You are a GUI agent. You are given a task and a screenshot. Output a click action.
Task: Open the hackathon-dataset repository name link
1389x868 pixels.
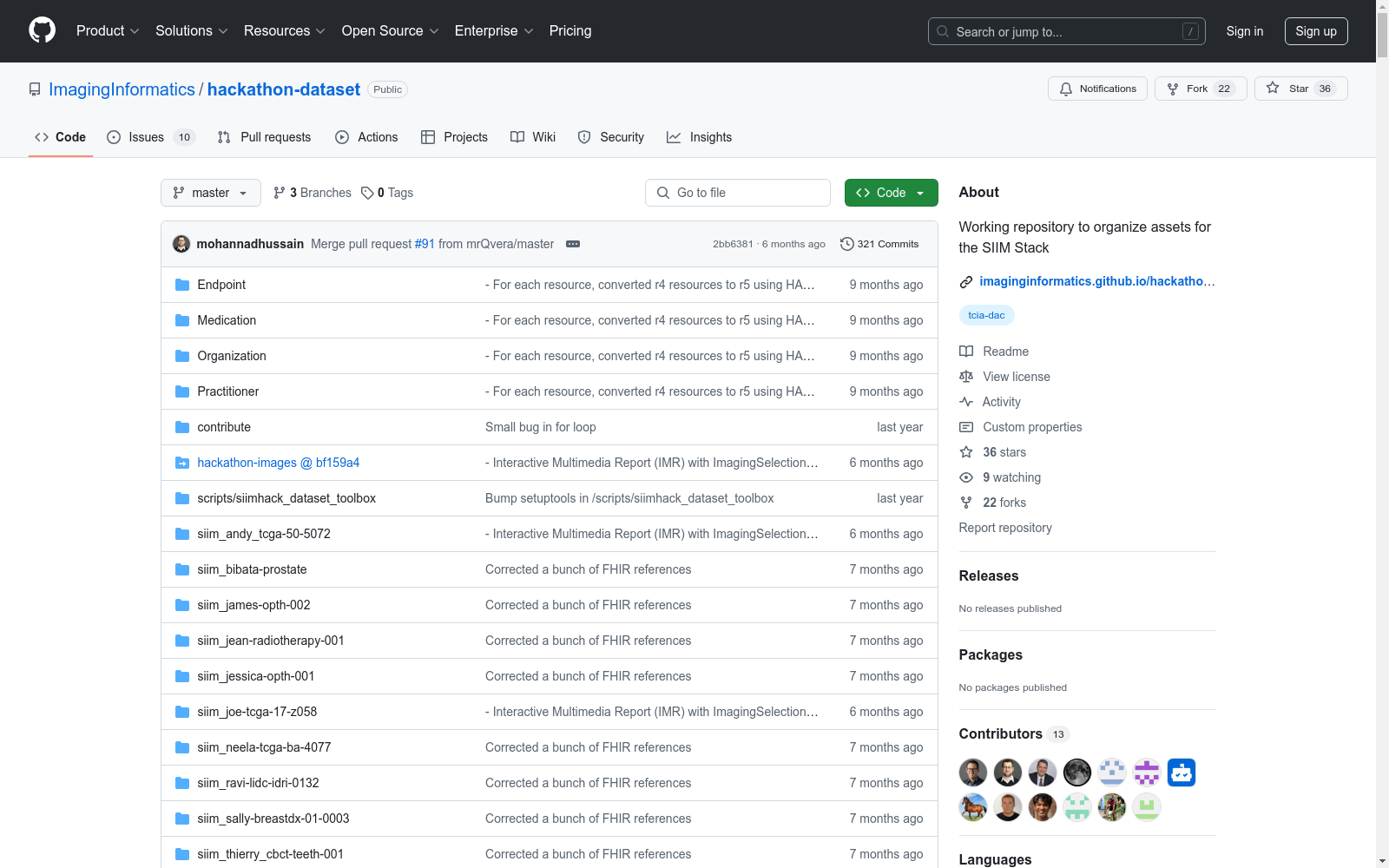[284, 89]
